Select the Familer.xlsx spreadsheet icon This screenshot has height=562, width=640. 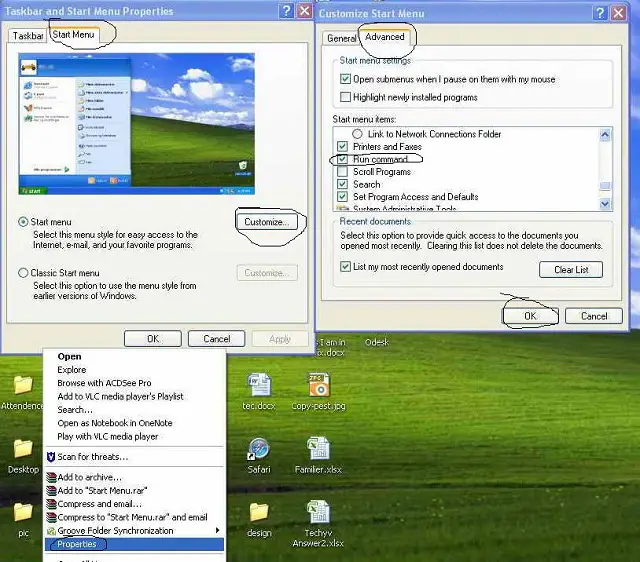[x=318, y=449]
